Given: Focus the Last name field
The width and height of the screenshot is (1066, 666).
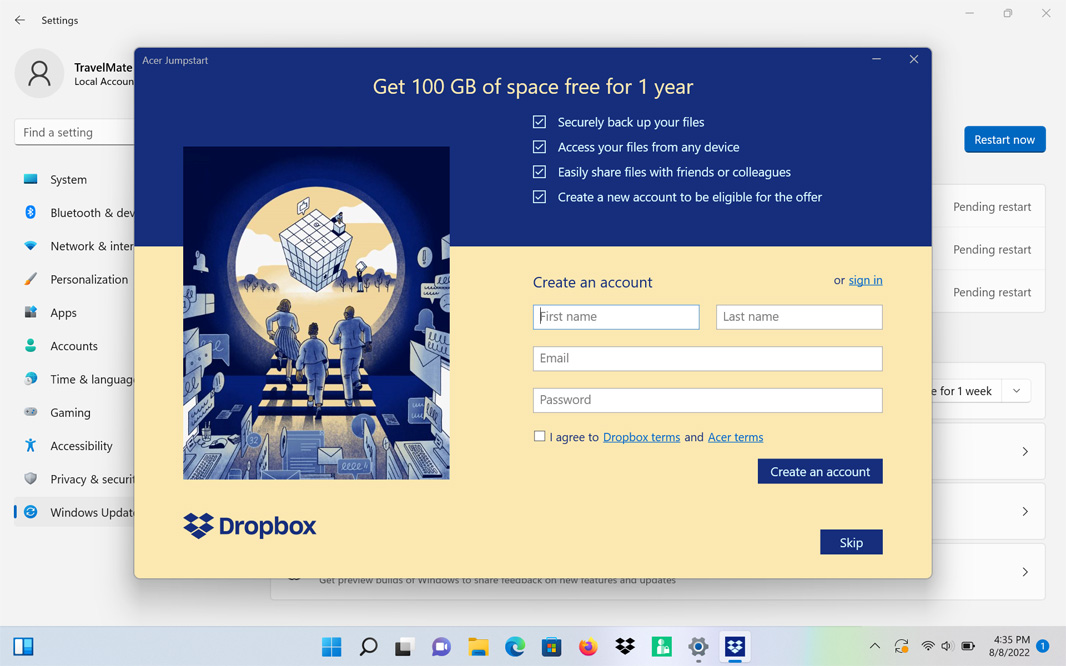Looking at the screenshot, I should [799, 317].
